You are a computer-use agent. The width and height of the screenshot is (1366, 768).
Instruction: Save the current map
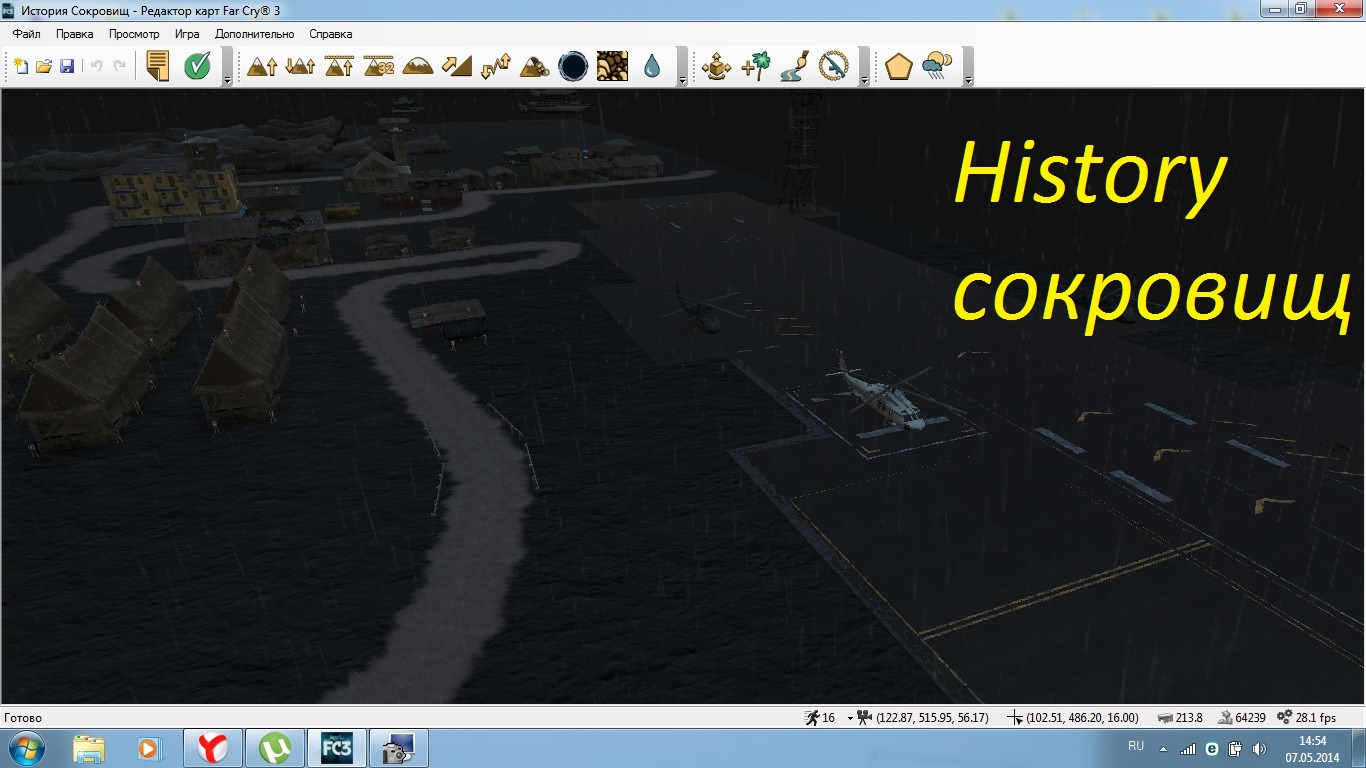[68, 66]
